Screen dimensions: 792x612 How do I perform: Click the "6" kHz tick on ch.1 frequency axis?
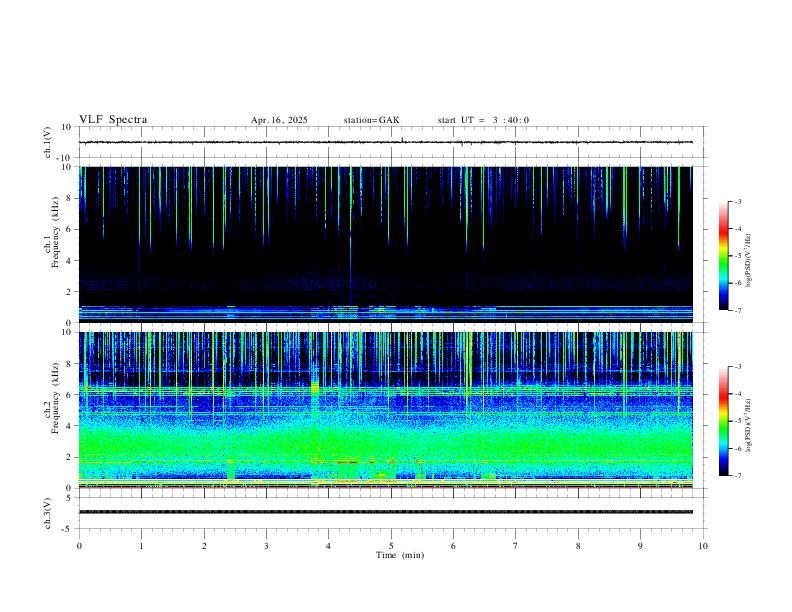click(69, 229)
